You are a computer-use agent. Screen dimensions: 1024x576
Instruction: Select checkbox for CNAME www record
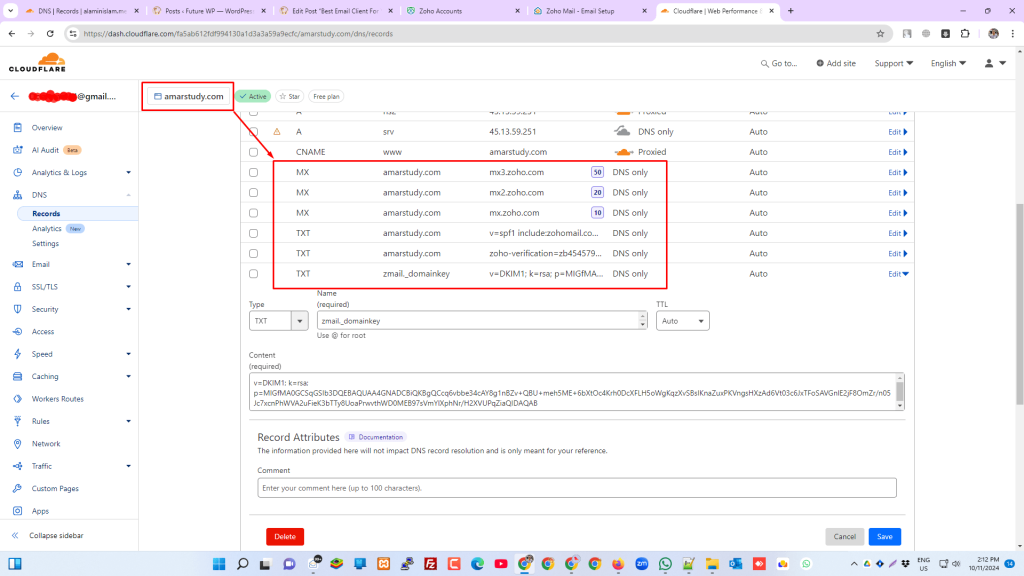pos(253,152)
